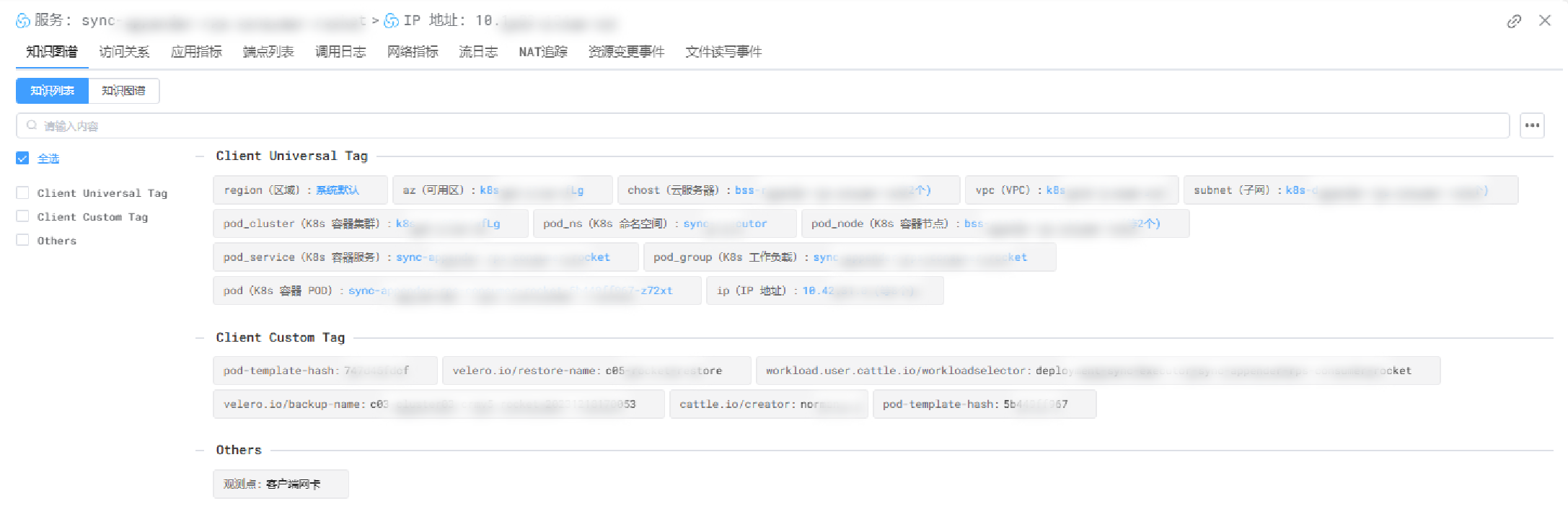Click the pod_cluster (K8s 容器集群) value

(x=448, y=223)
